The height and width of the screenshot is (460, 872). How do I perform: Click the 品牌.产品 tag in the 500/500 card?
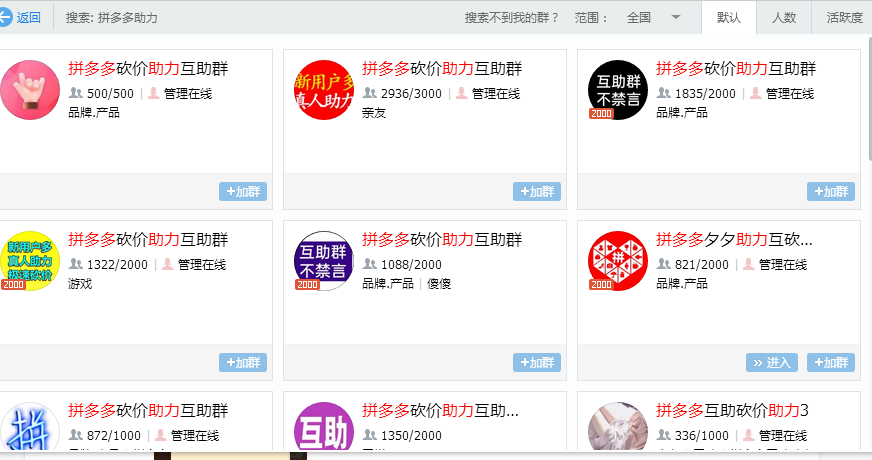[x=94, y=112]
